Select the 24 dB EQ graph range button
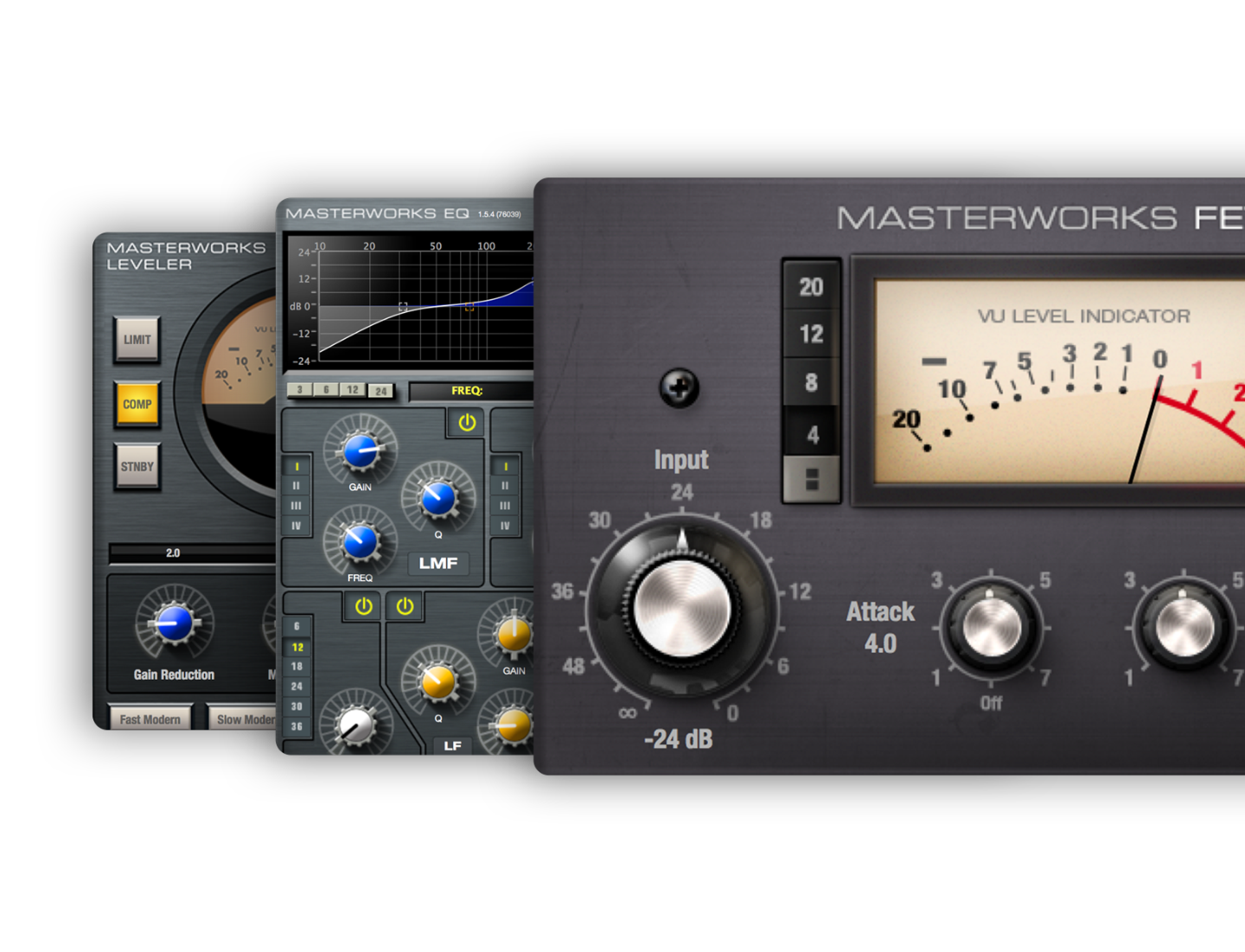The image size is (1245, 952). (x=380, y=391)
